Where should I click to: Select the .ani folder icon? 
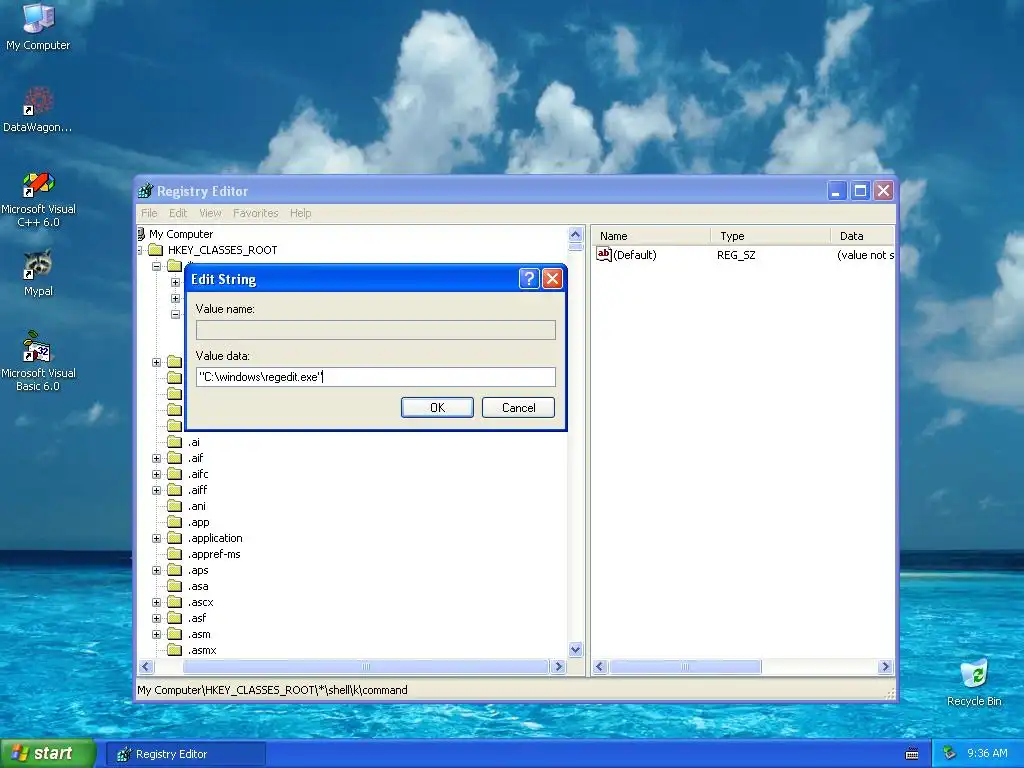(174, 506)
